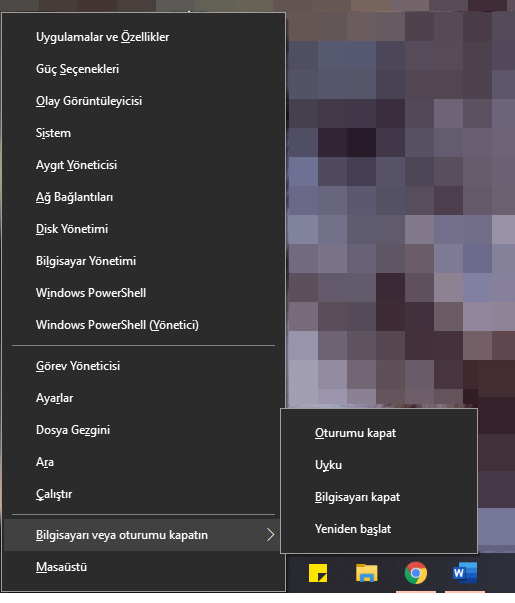Expand the Bilgisayarı veya oturumu kapatın arrow
515x603 pixels.
click(271, 535)
